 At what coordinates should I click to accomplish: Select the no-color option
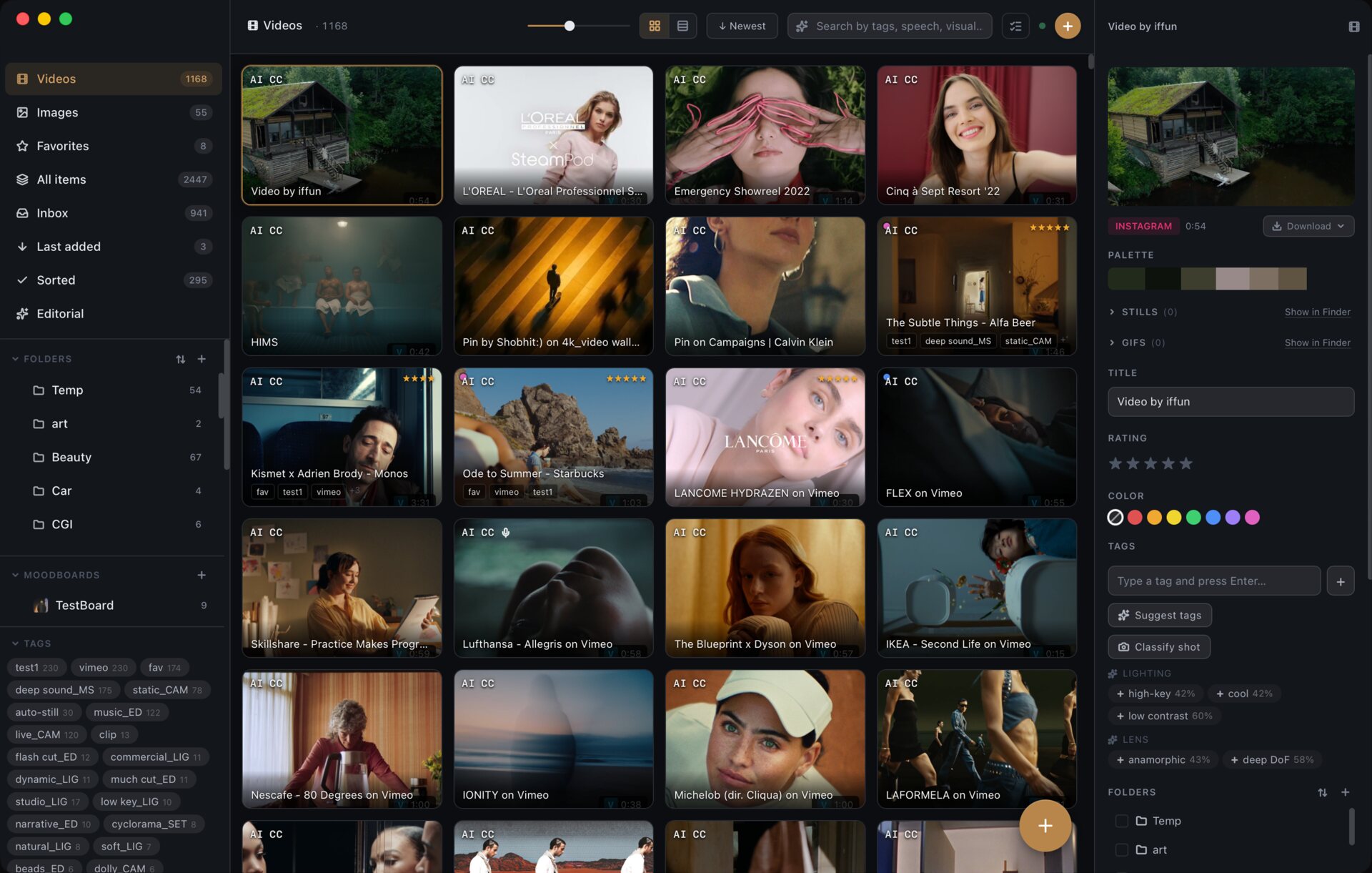click(1115, 517)
